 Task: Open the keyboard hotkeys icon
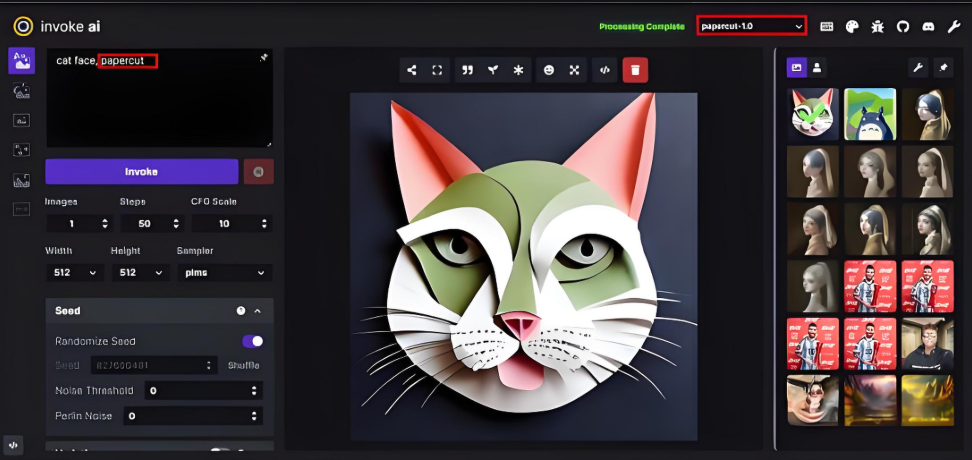click(826, 26)
